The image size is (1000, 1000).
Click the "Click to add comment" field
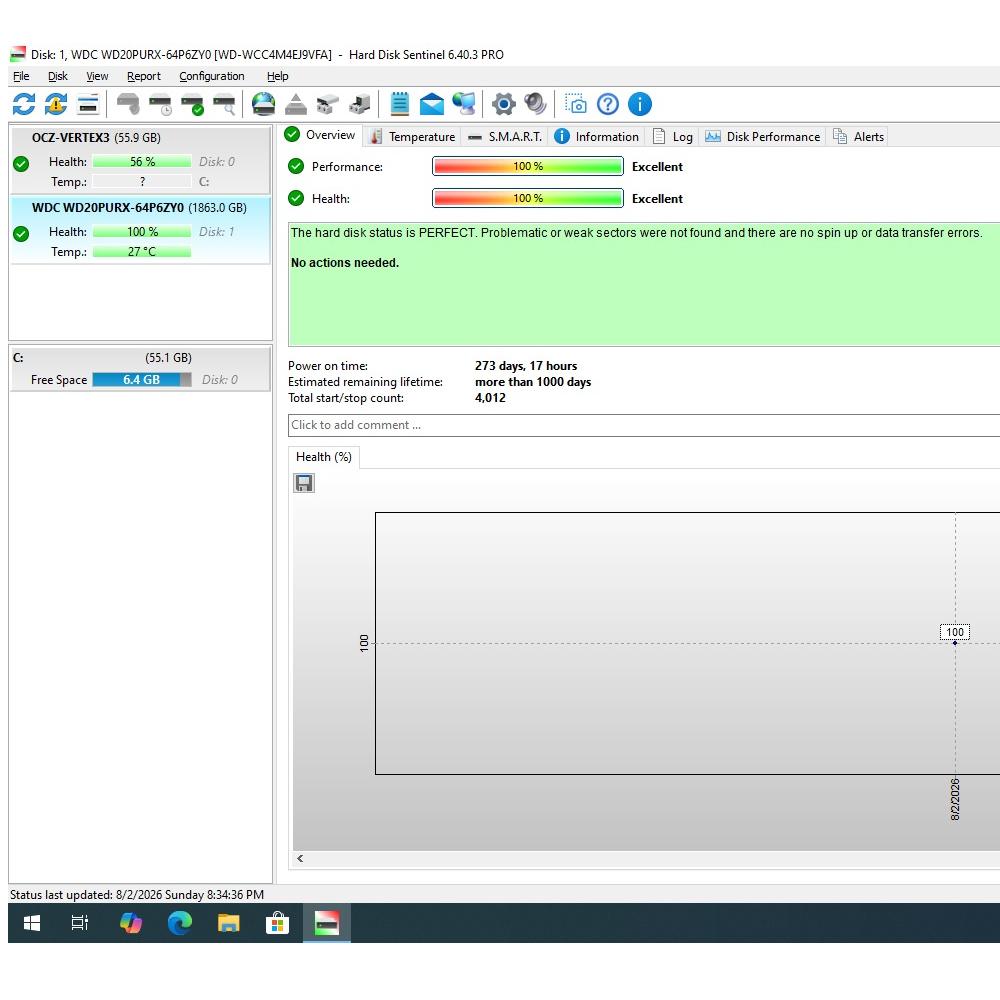pyautogui.click(x=644, y=425)
